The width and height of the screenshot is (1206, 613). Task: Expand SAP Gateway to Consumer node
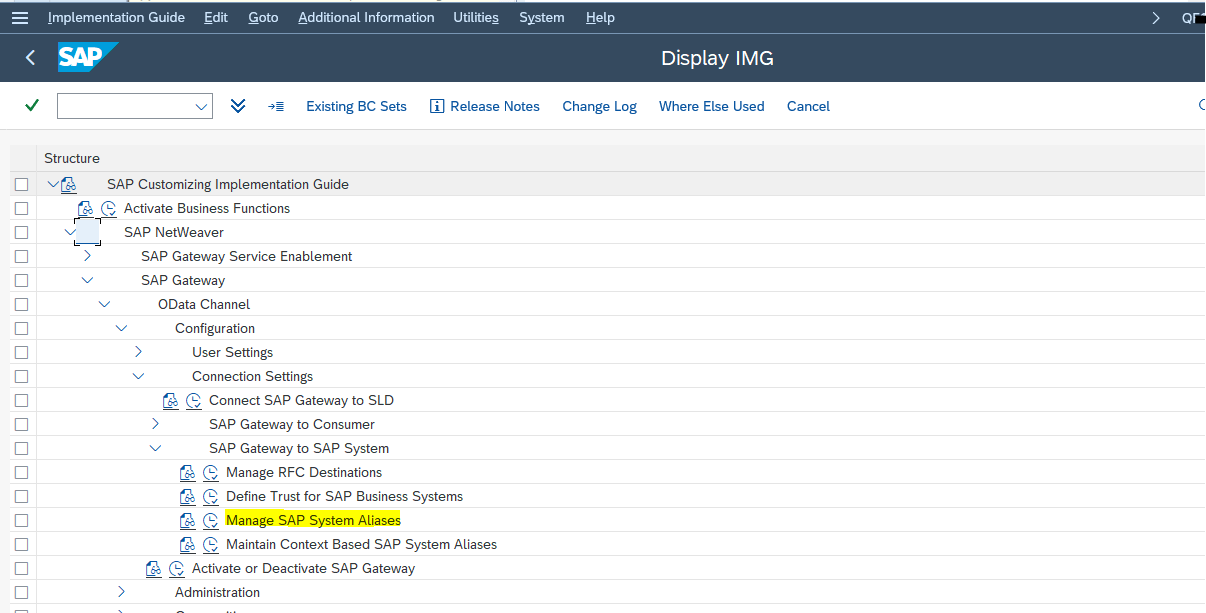155,424
